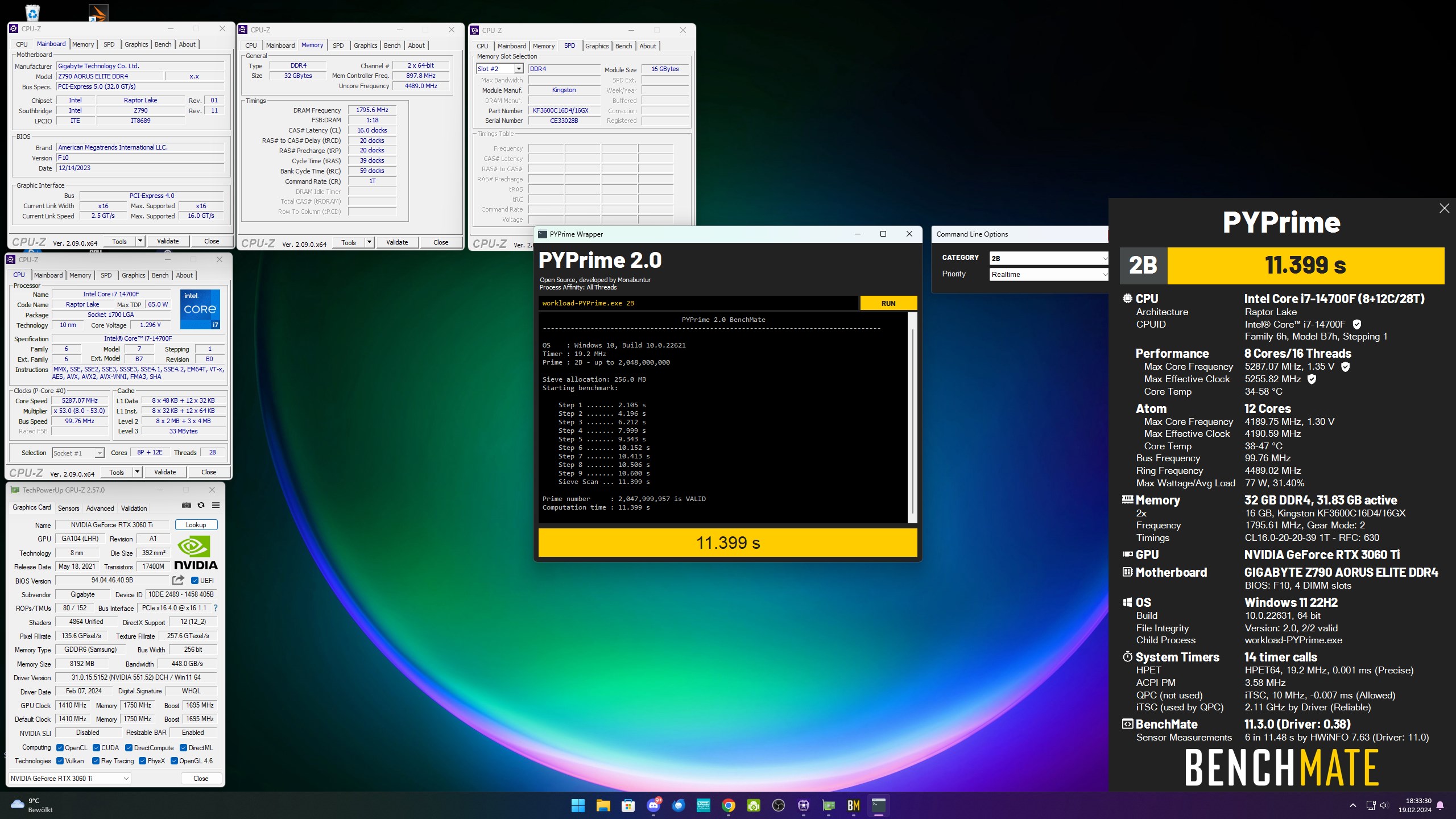Toggle the Ray Tracing checkbox
This screenshot has width=1456, height=819.
96,761
